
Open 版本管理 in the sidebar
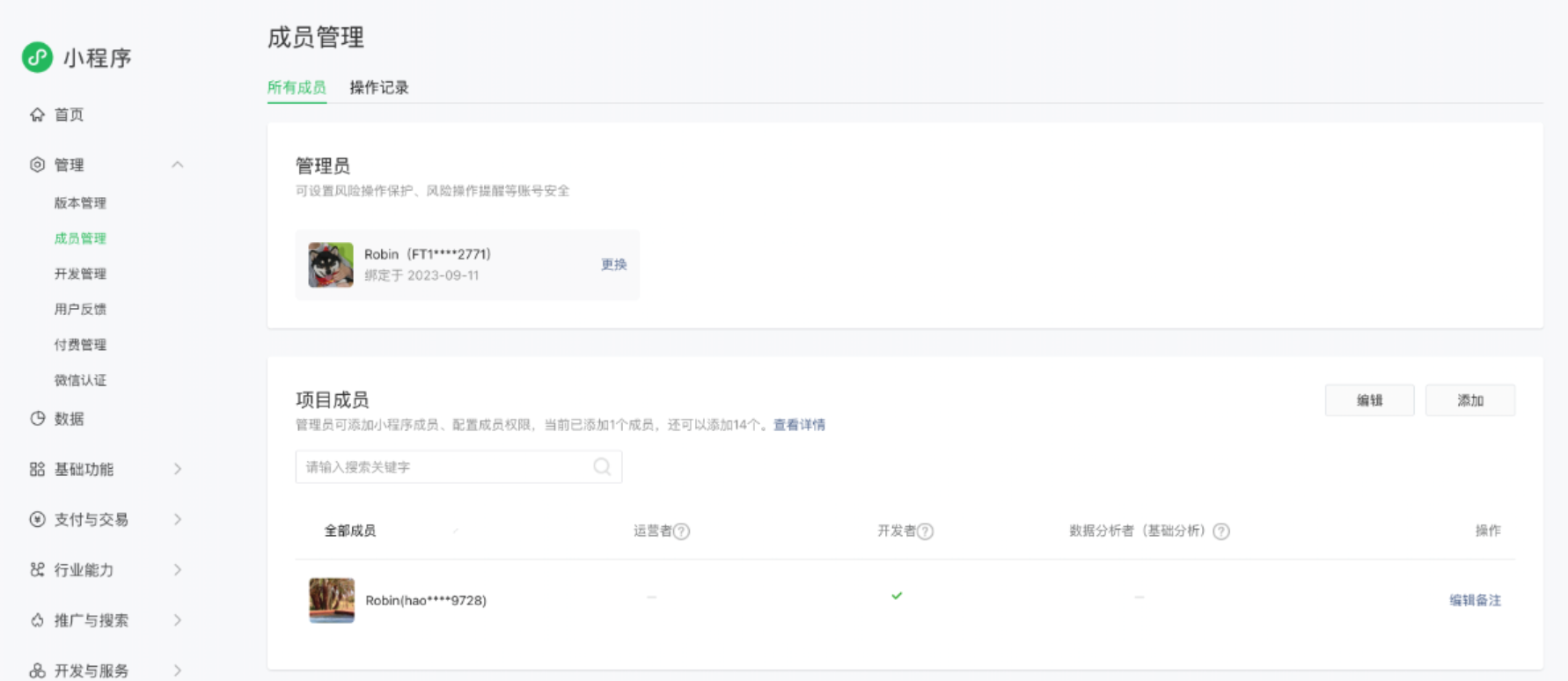[80, 203]
